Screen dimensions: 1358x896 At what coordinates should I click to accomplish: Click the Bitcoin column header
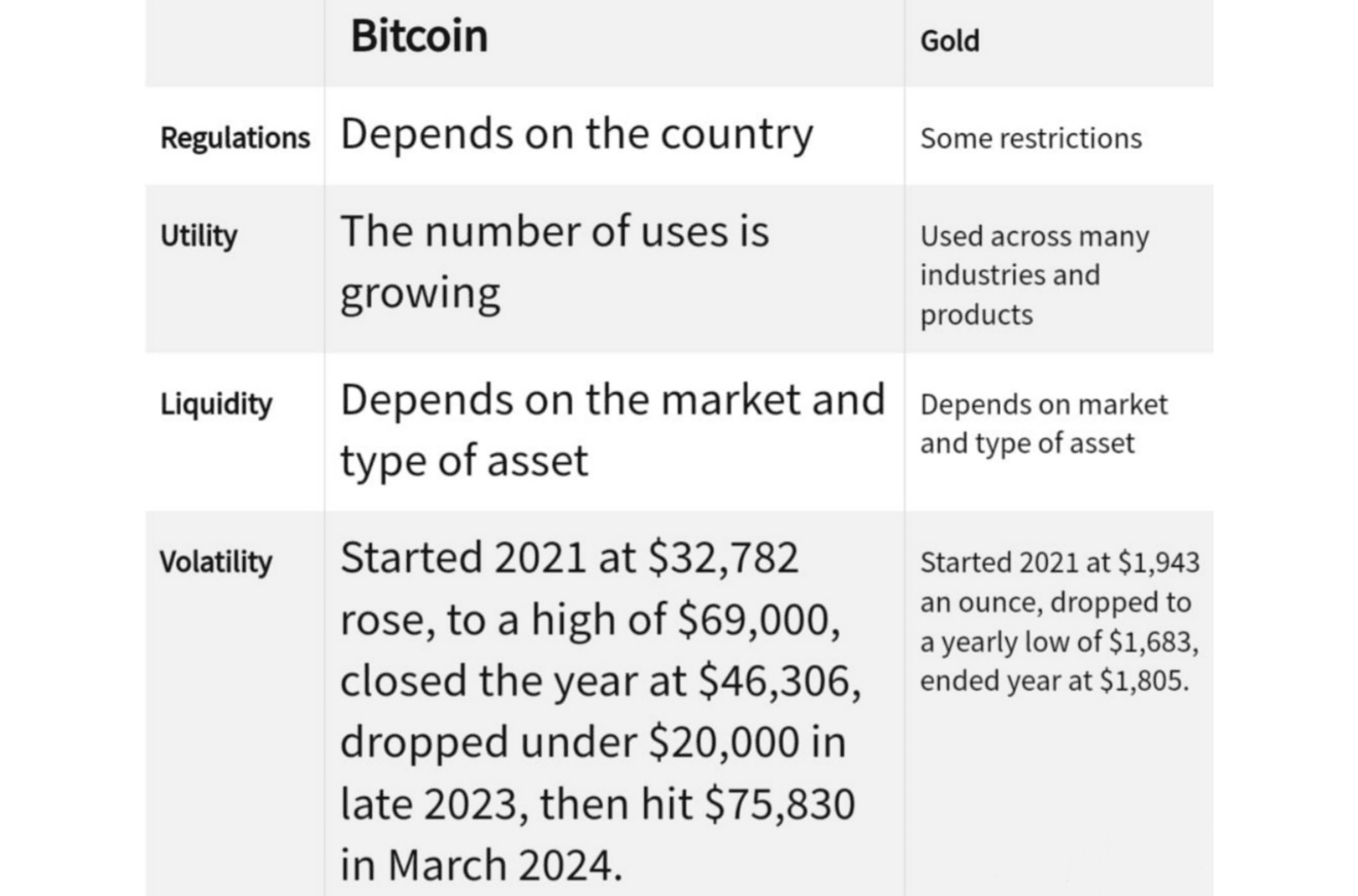419,37
